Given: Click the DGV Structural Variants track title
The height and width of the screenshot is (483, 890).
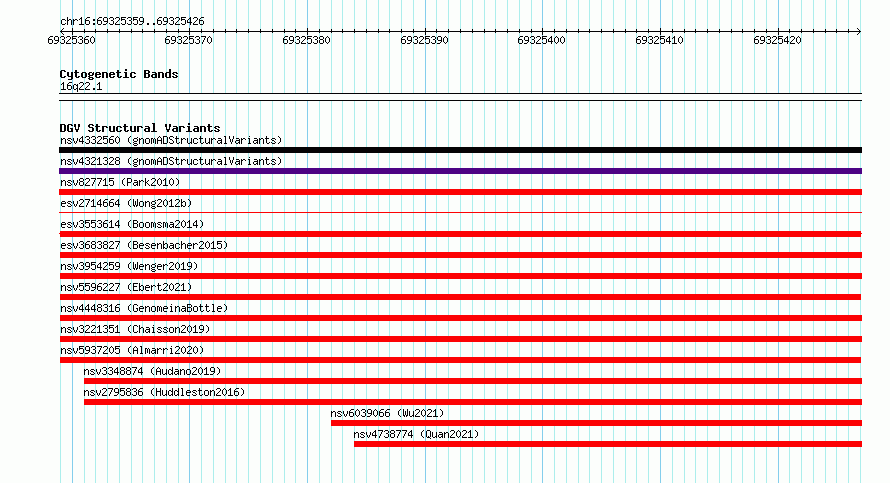Looking at the screenshot, I should point(140,128).
